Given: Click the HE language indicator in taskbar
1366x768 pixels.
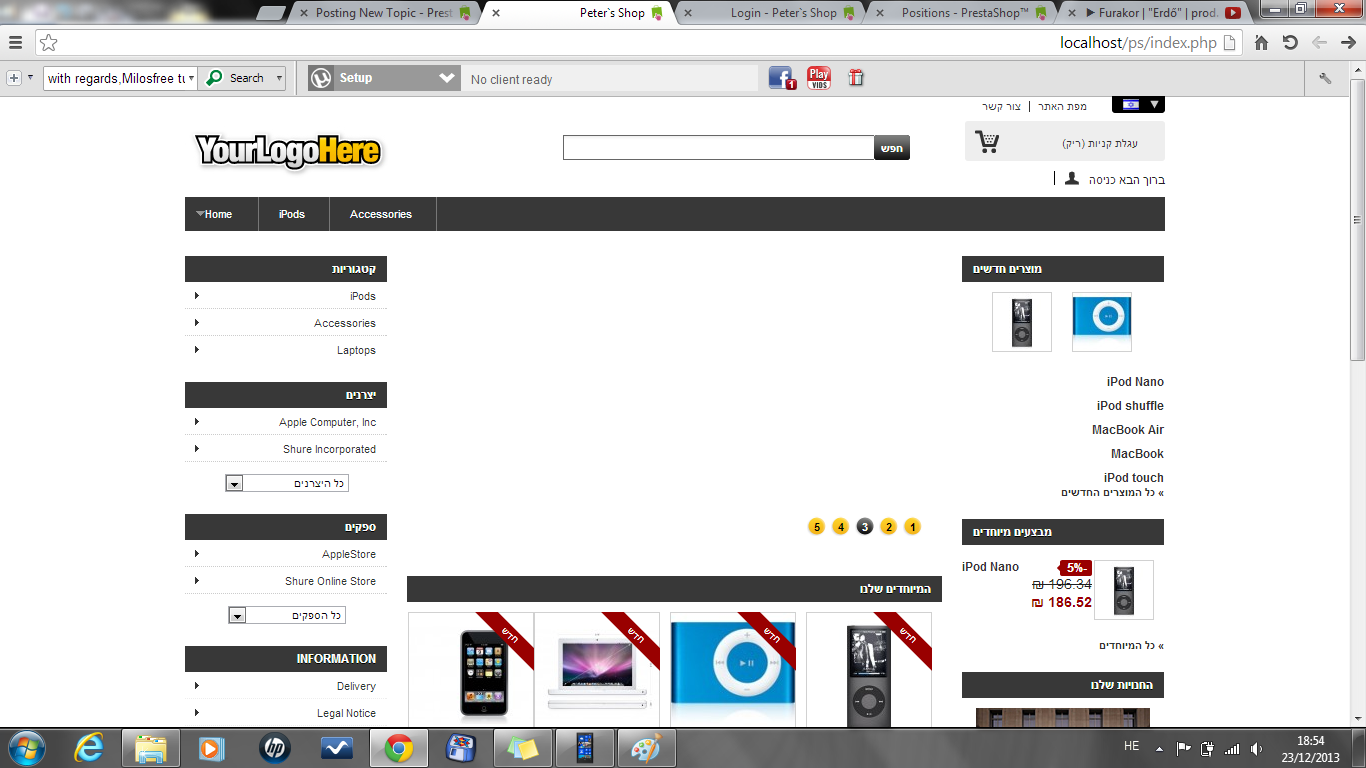Looking at the screenshot, I should pos(1131,747).
